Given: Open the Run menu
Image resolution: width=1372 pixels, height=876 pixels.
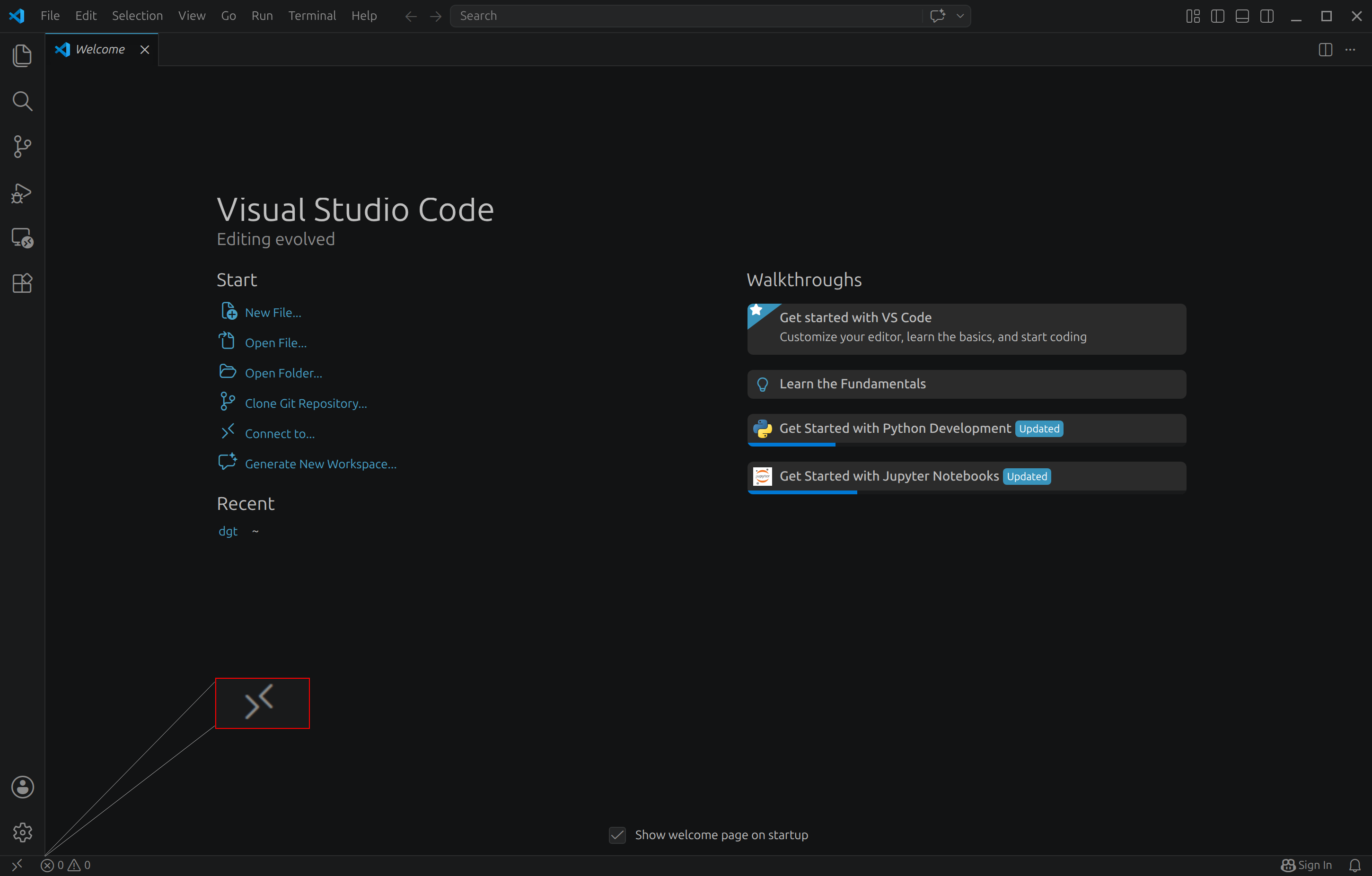Looking at the screenshot, I should click(262, 16).
